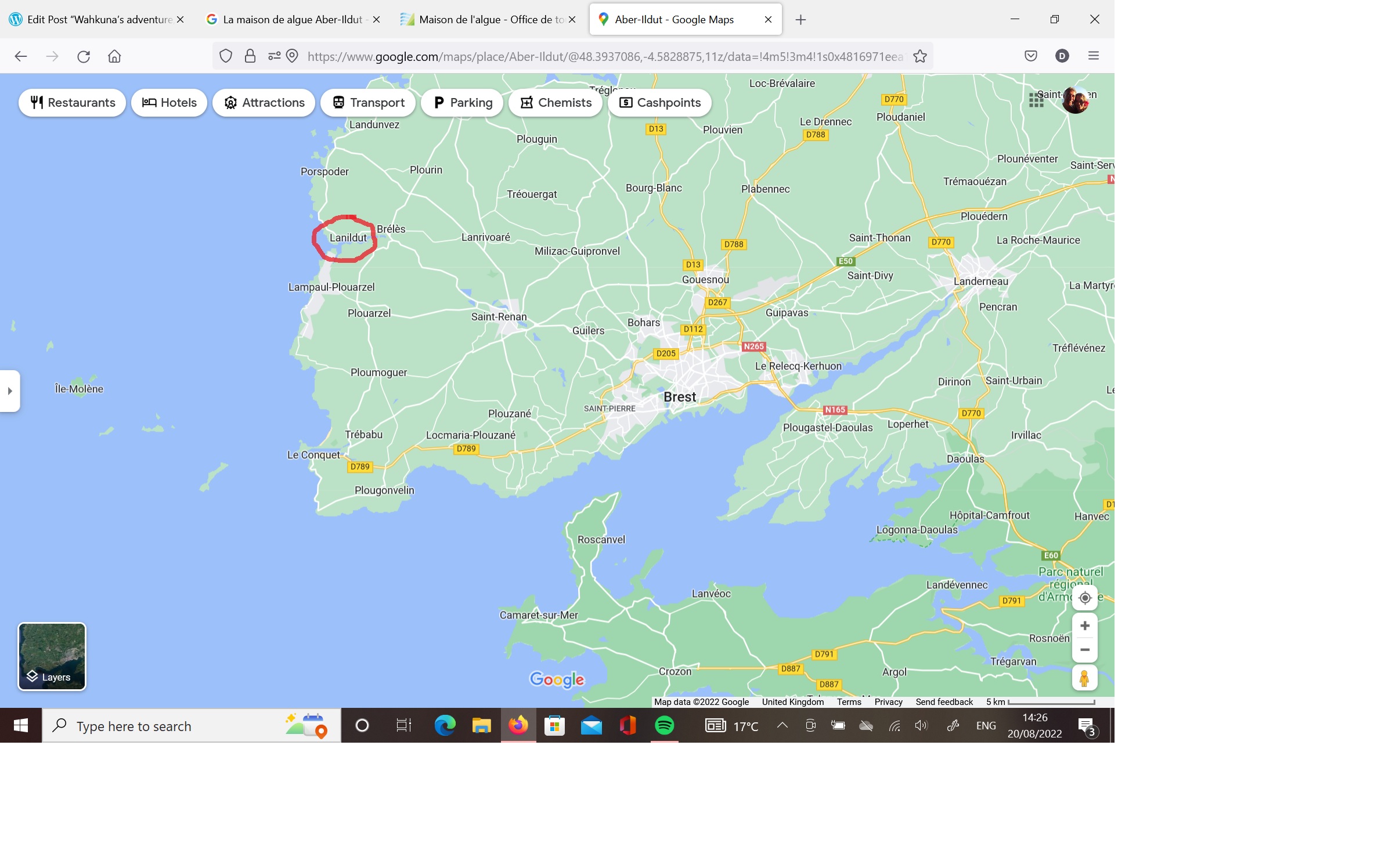This screenshot has height=868, width=1392.
Task: Bookmark this page with the star icon
Action: pyautogui.click(x=920, y=56)
